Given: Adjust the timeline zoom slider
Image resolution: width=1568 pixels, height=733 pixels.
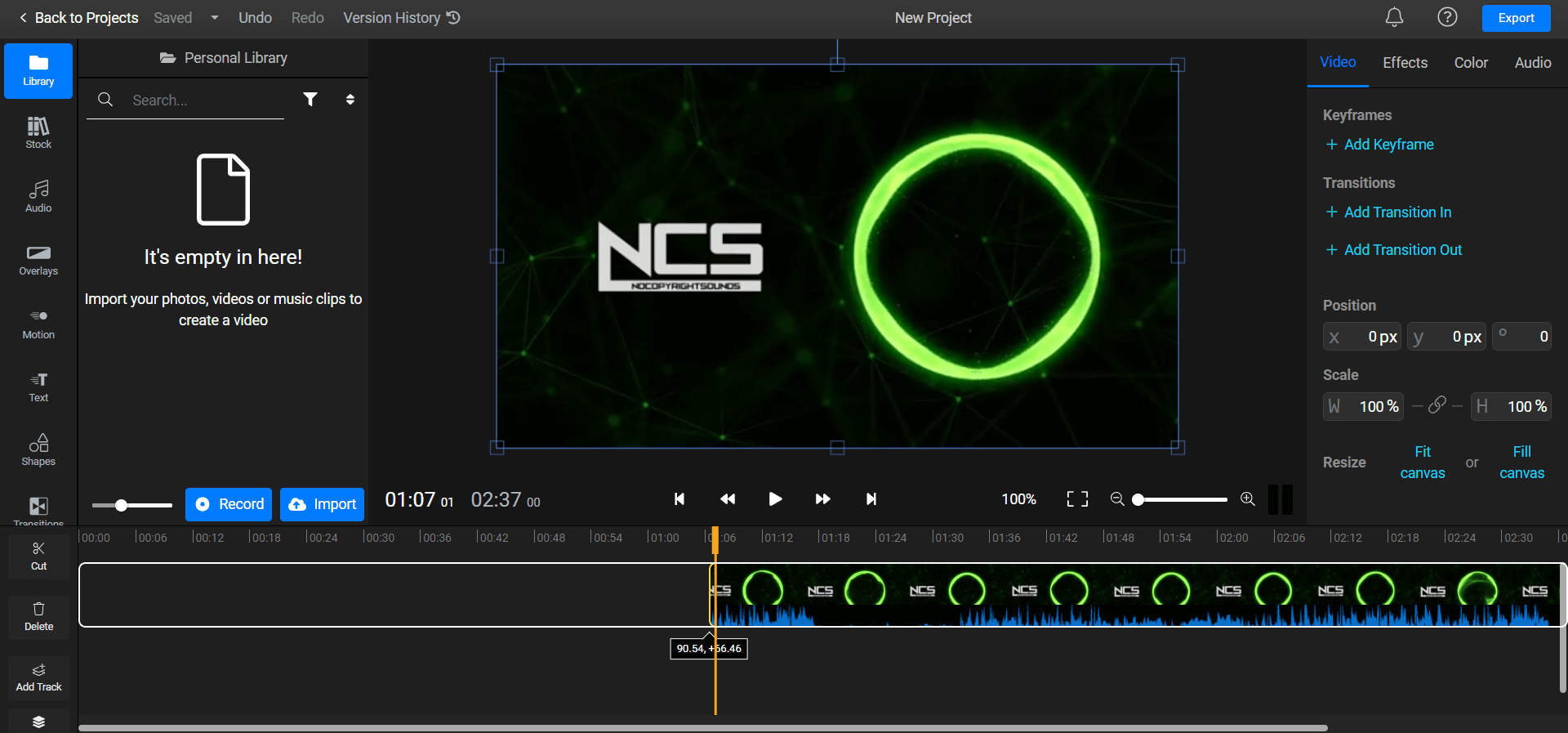Looking at the screenshot, I should pyautogui.click(x=1182, y=499).
